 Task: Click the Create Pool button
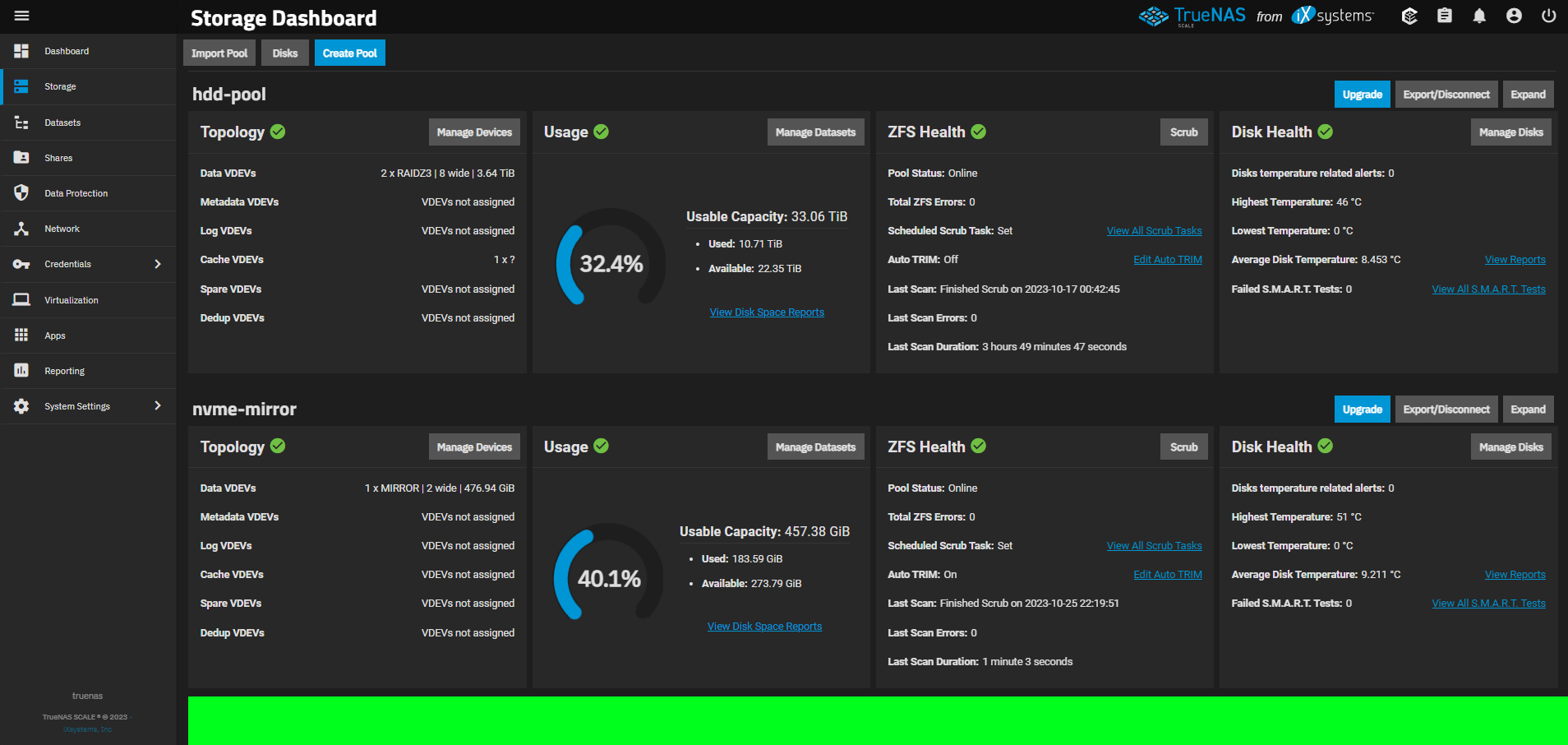[x=349, y=53]
